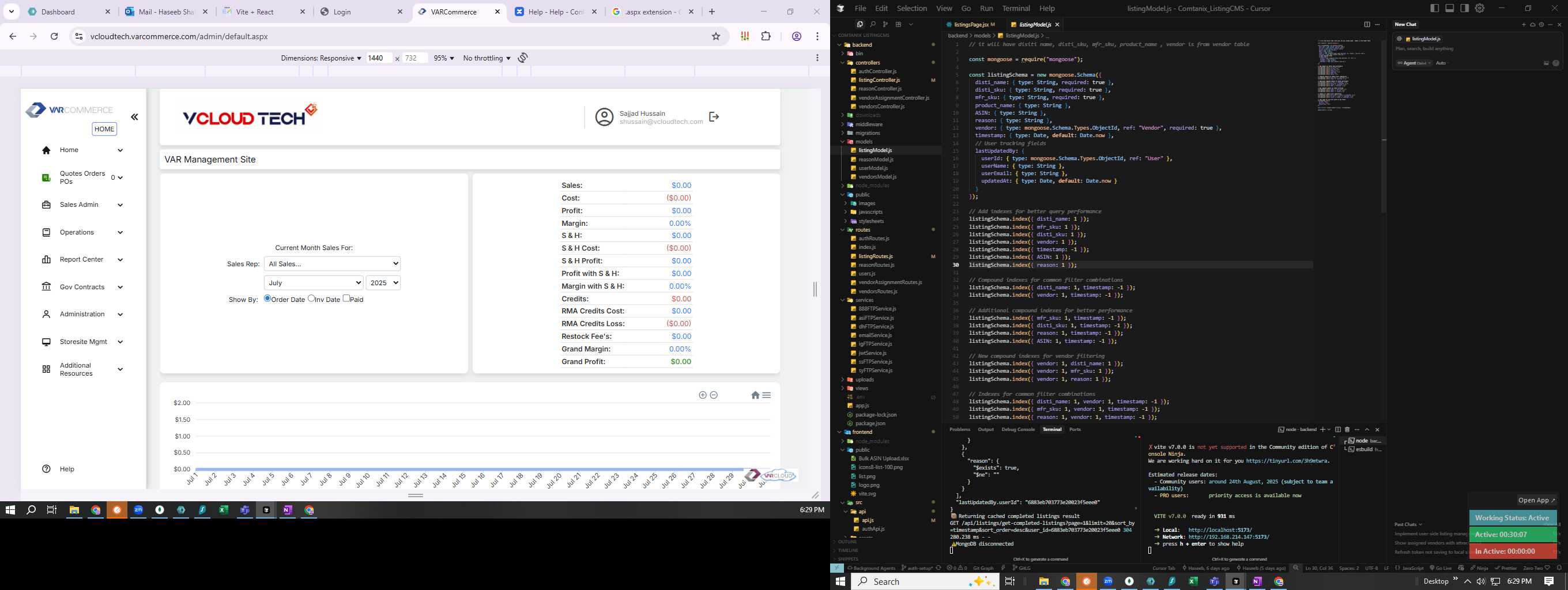
Task: Toggle Cursor bottom panel layout icon
Action: pos(1449,8)
